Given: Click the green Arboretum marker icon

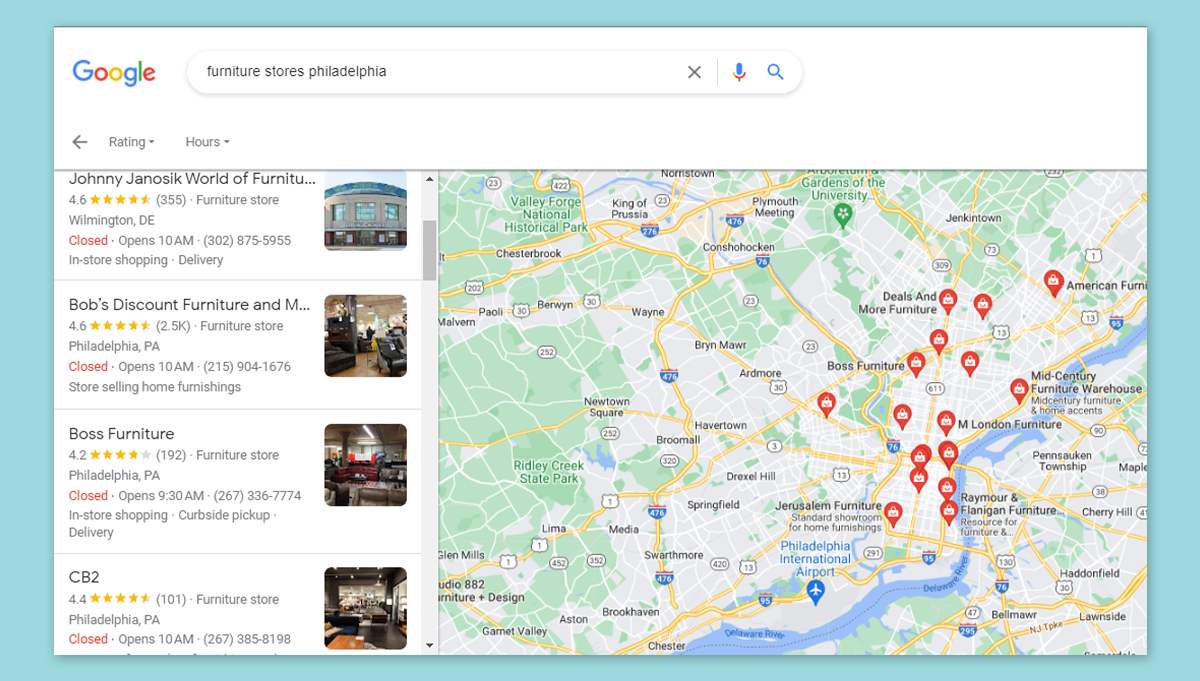Looking at the screenshot, I should click(843, 216).
